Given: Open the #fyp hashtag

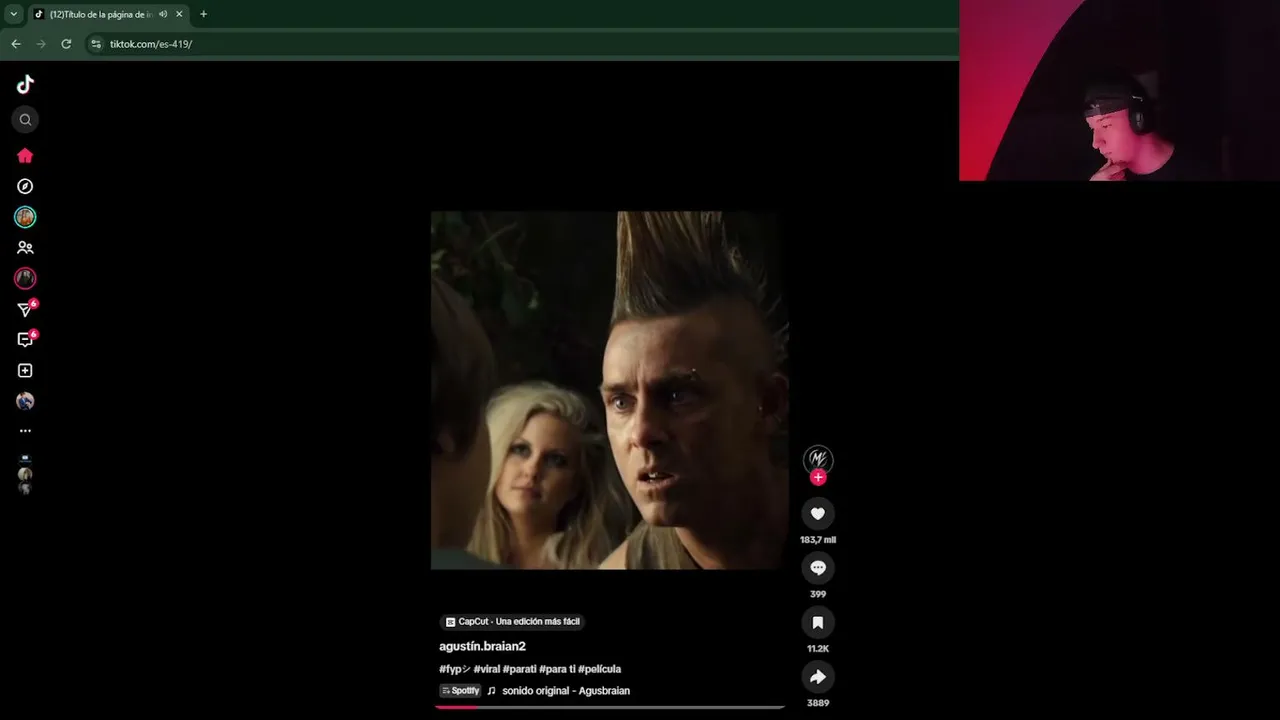Looking at the screenshot, I should [455, 669].
